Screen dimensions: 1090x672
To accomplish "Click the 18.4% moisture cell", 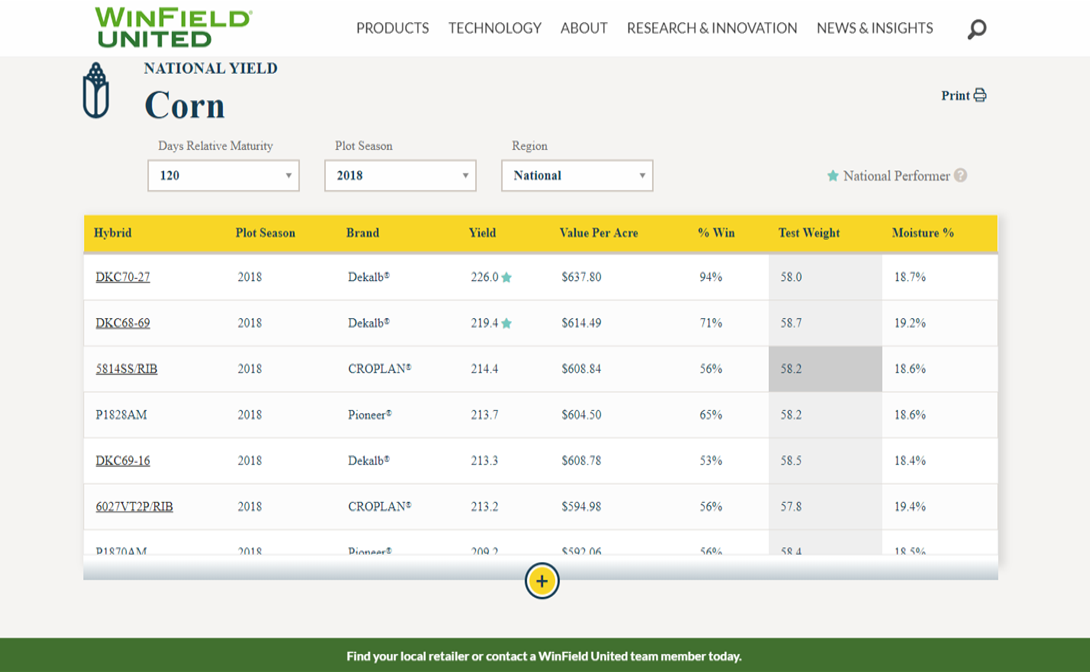I will coord(909,460).
